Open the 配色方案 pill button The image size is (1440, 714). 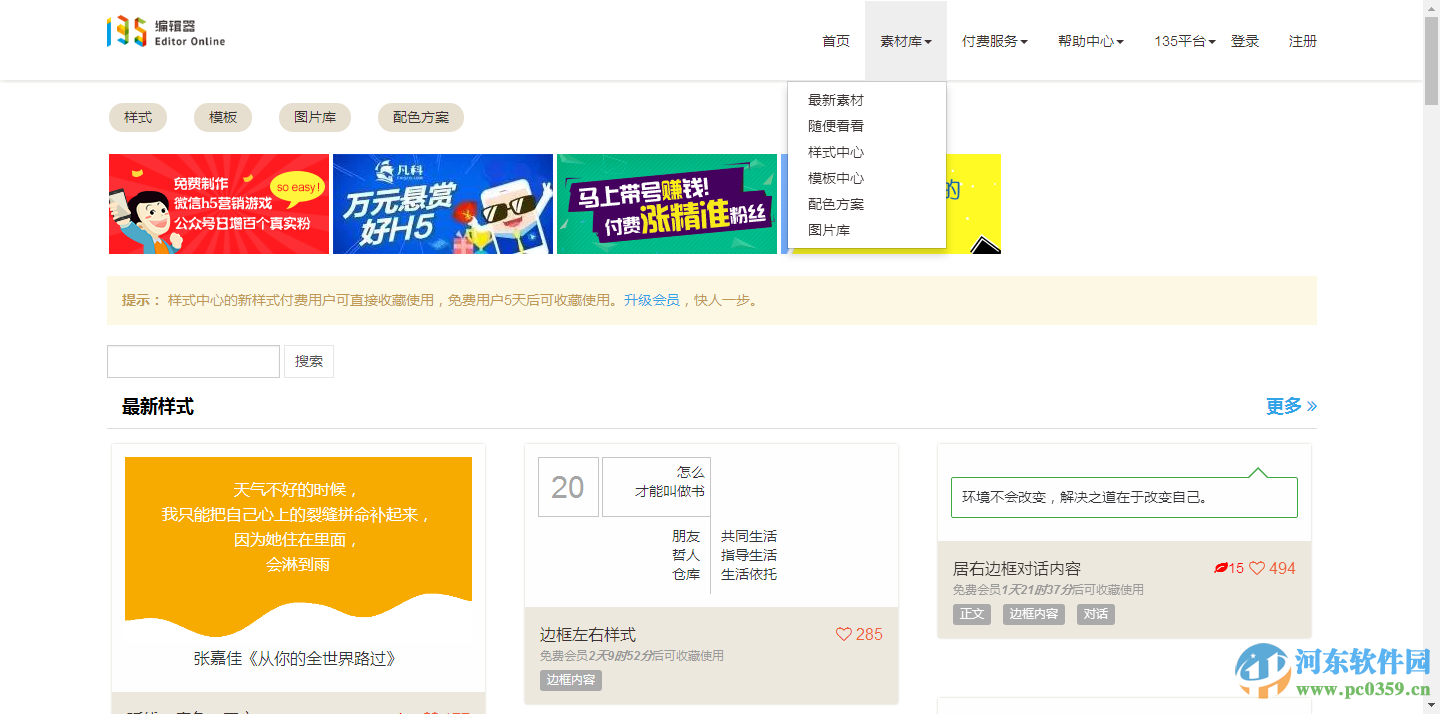click(x=421, y=117)
